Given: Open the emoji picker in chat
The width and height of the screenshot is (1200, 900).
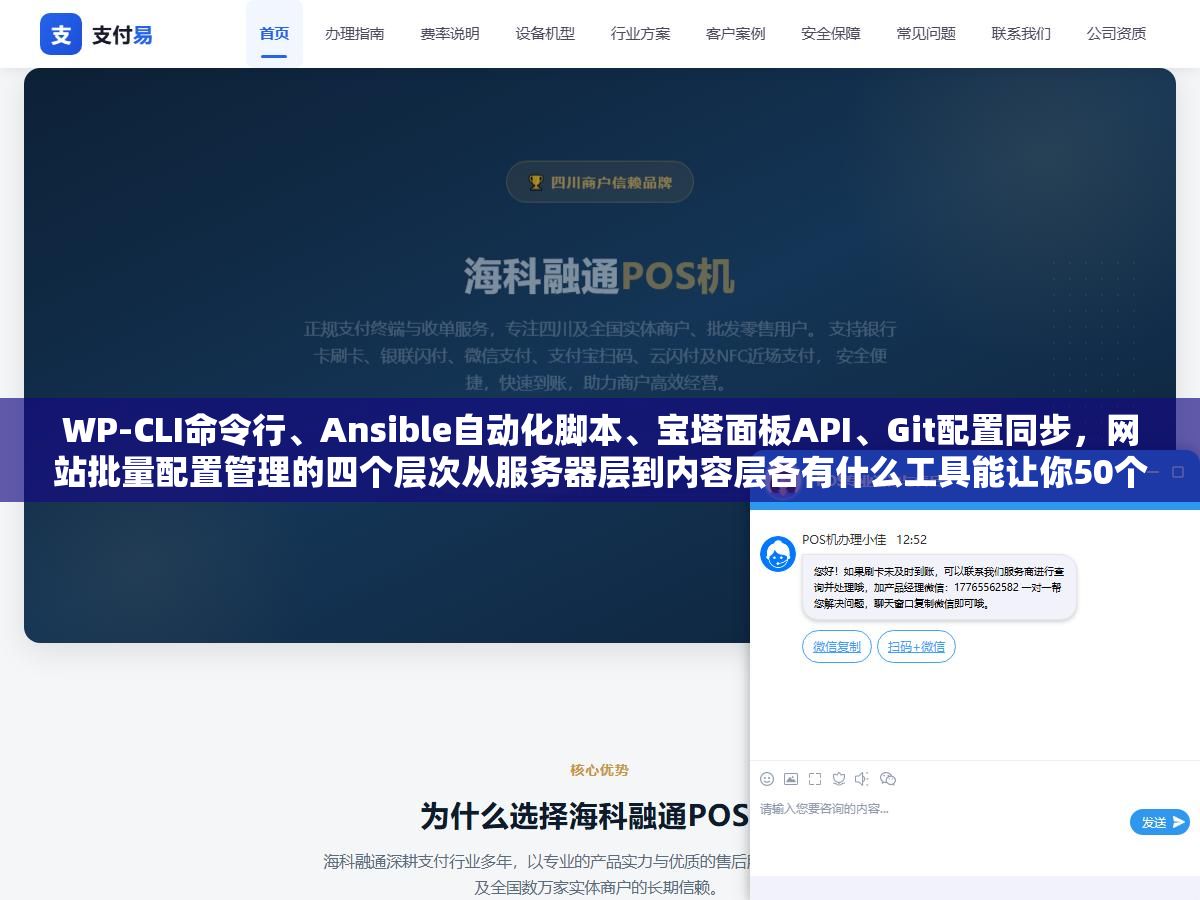Looking at the screenshot, I should pos(767,778).
